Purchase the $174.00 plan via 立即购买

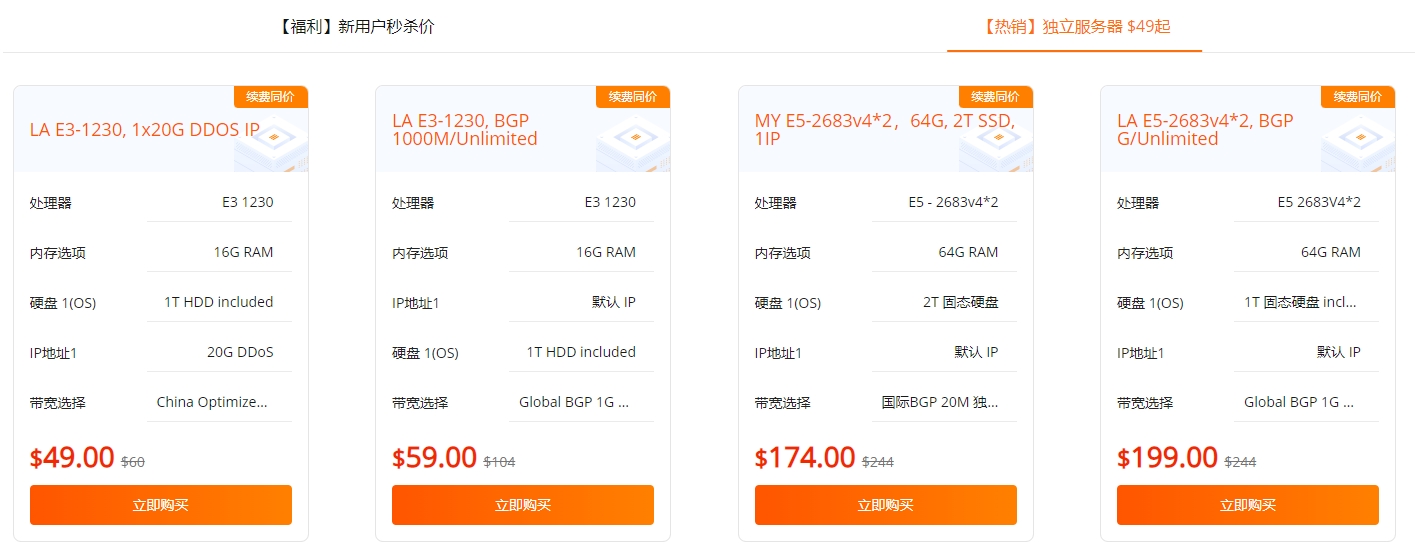click(x=886, y=505)
